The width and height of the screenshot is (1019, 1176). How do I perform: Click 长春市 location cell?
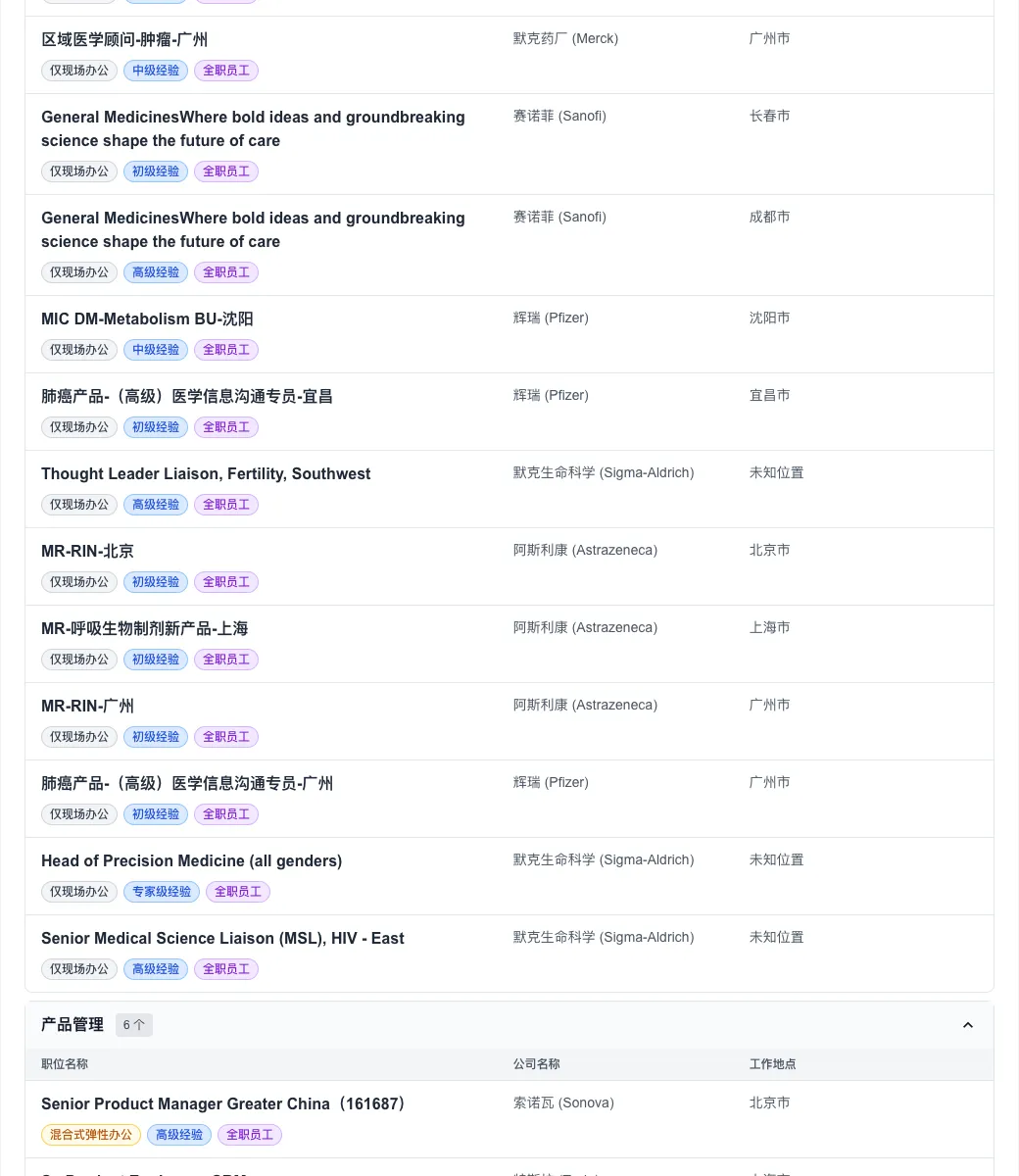point(770,117)
